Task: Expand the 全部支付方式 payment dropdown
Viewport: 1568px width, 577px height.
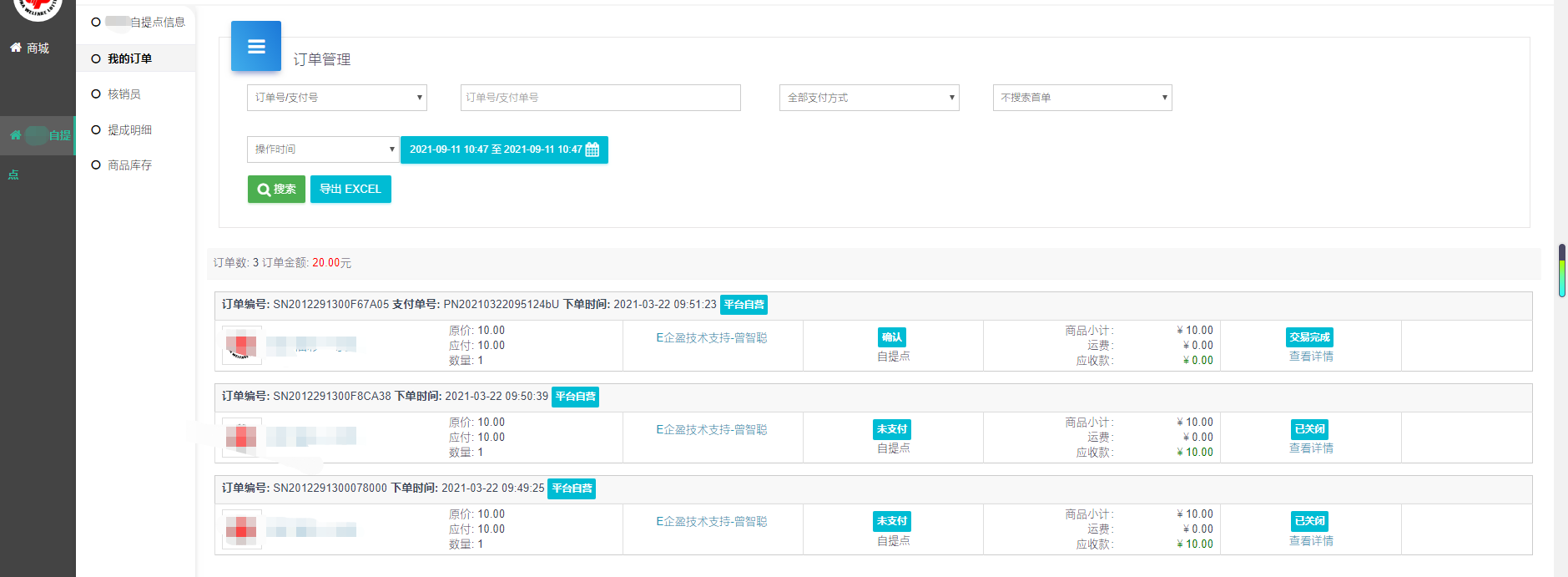Action: pyautogui.click(x=869, y=98)
